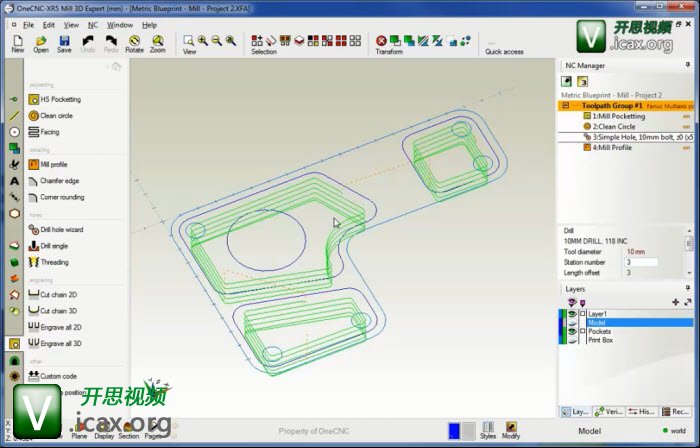Click the New file icon

tap(17, 44)
